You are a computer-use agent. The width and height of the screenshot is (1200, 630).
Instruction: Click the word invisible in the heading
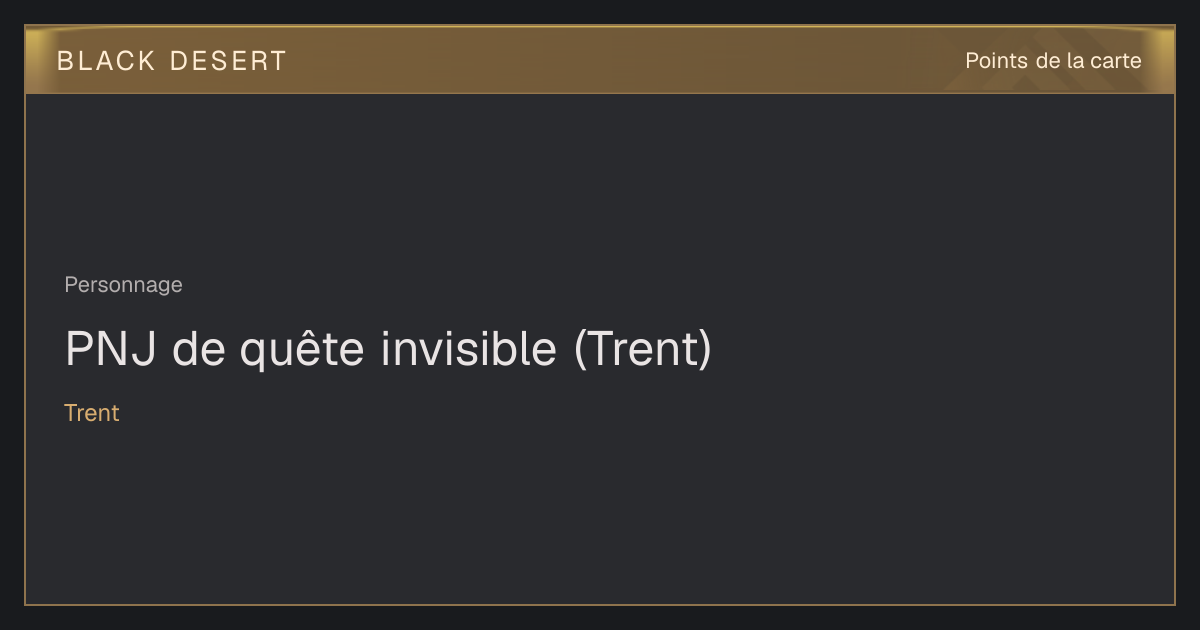pos(467,349)
